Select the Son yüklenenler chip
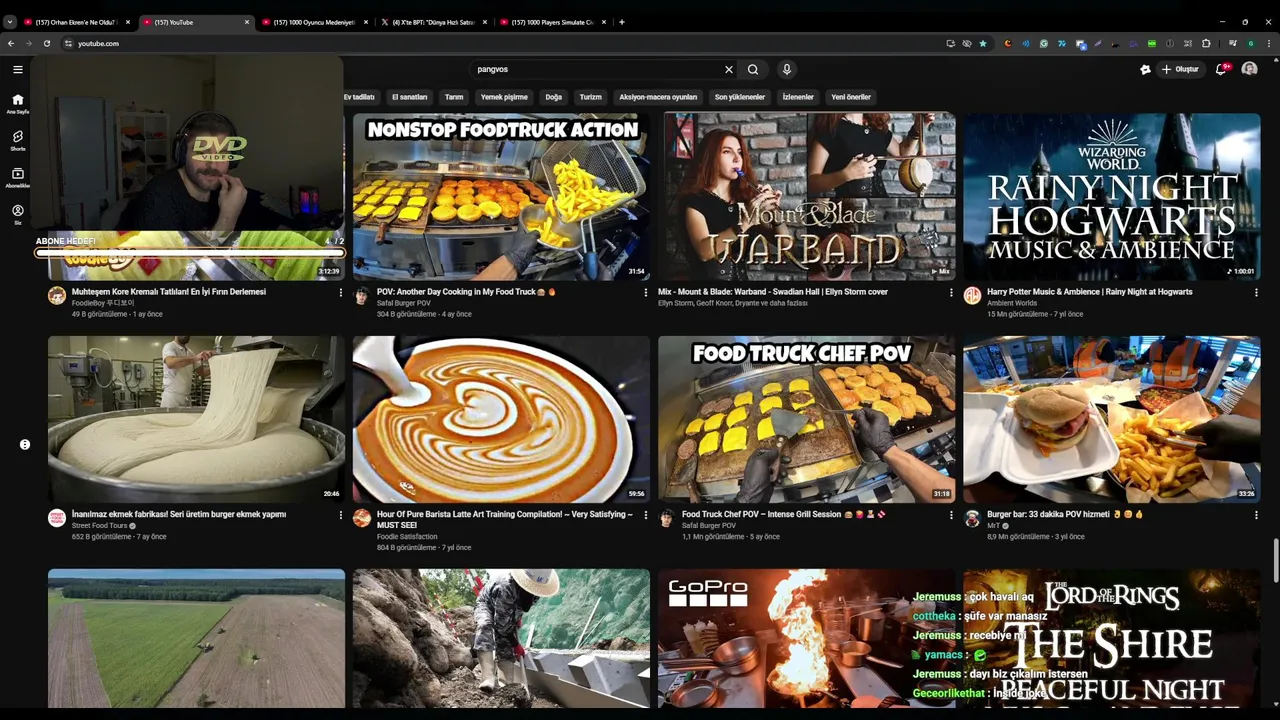Screen dimensions: 1280x720 click(740, 97)
